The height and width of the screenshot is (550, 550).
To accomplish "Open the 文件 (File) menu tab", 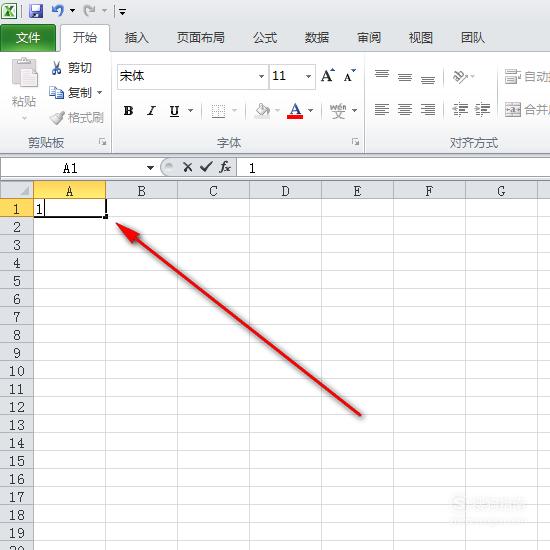I will pos(28,38).
